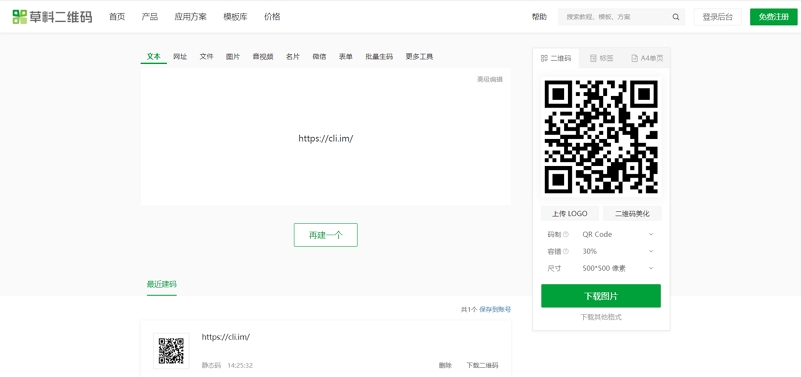Click the 上传 LOGO button
The height and width of the screenshot is (377, 801).
click(x=570, y=214)
